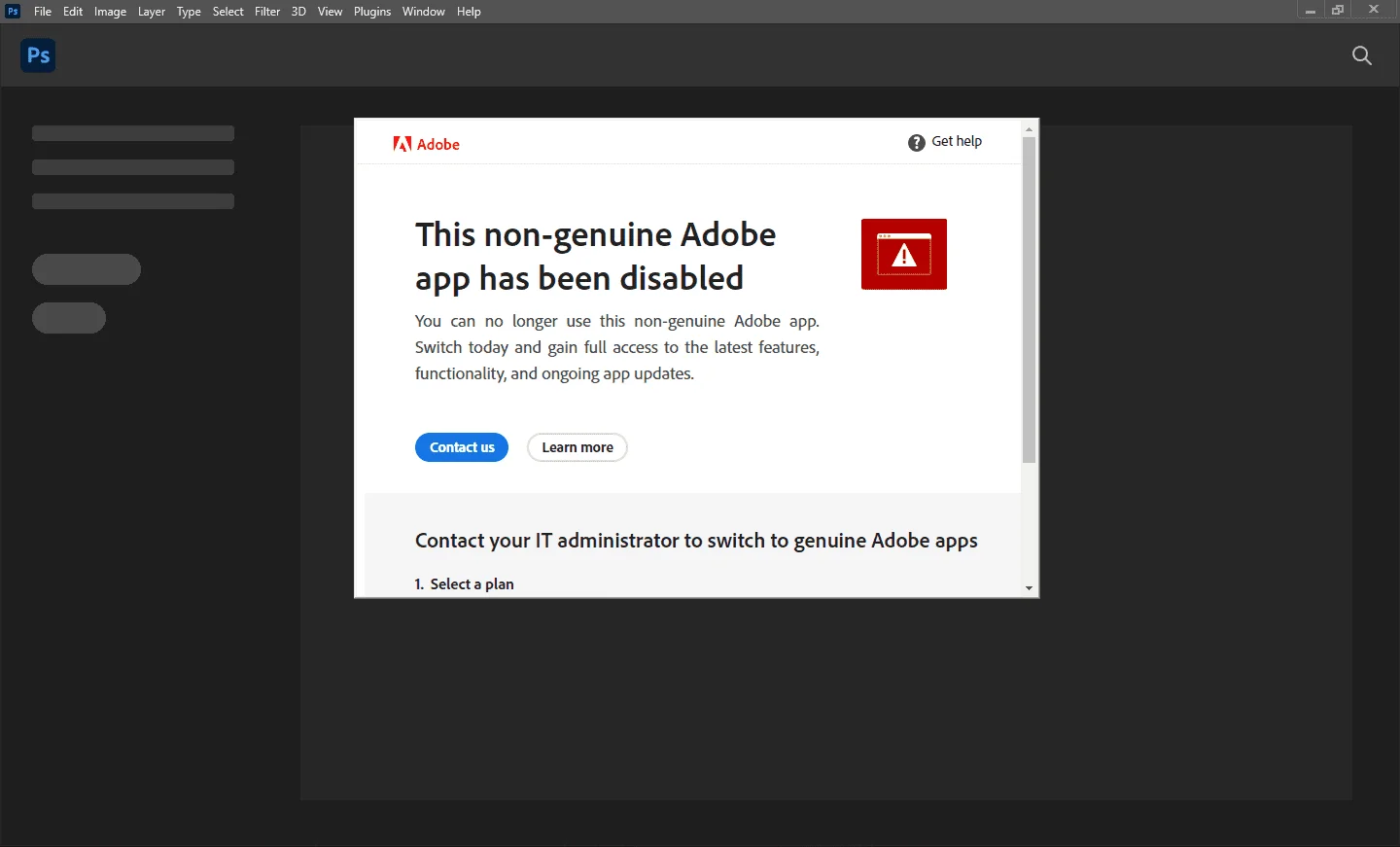
Task: Follow the Get help link
Action: [957, 142]
